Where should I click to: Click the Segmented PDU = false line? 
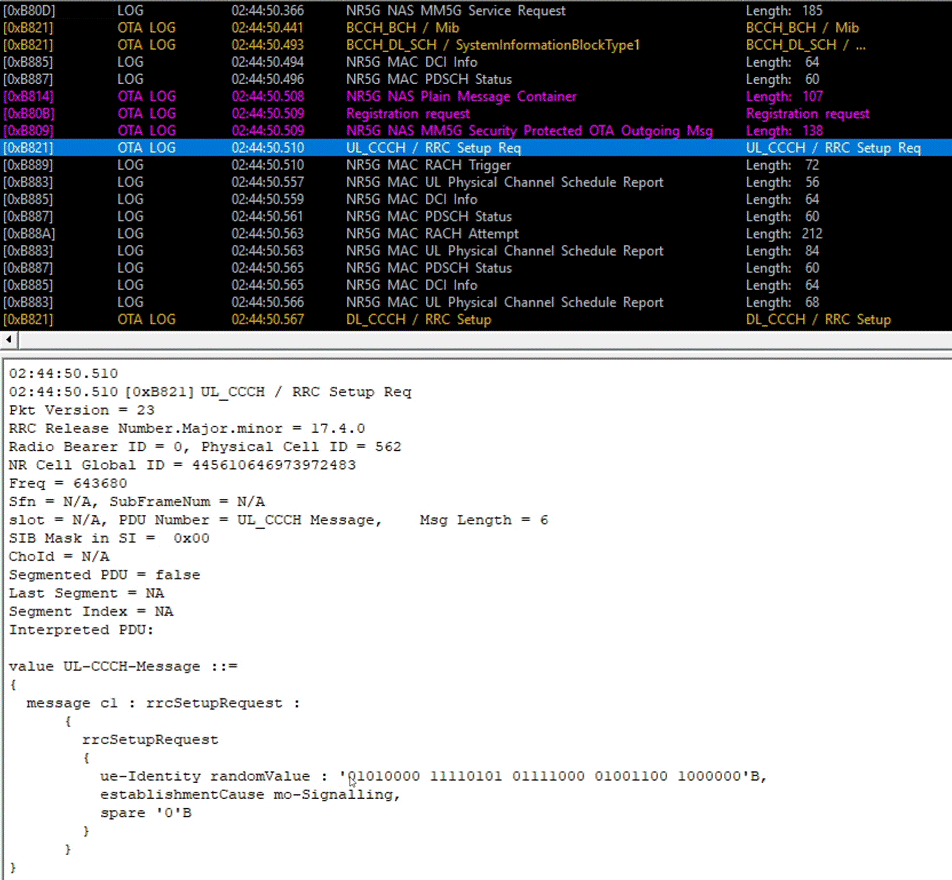104,575
